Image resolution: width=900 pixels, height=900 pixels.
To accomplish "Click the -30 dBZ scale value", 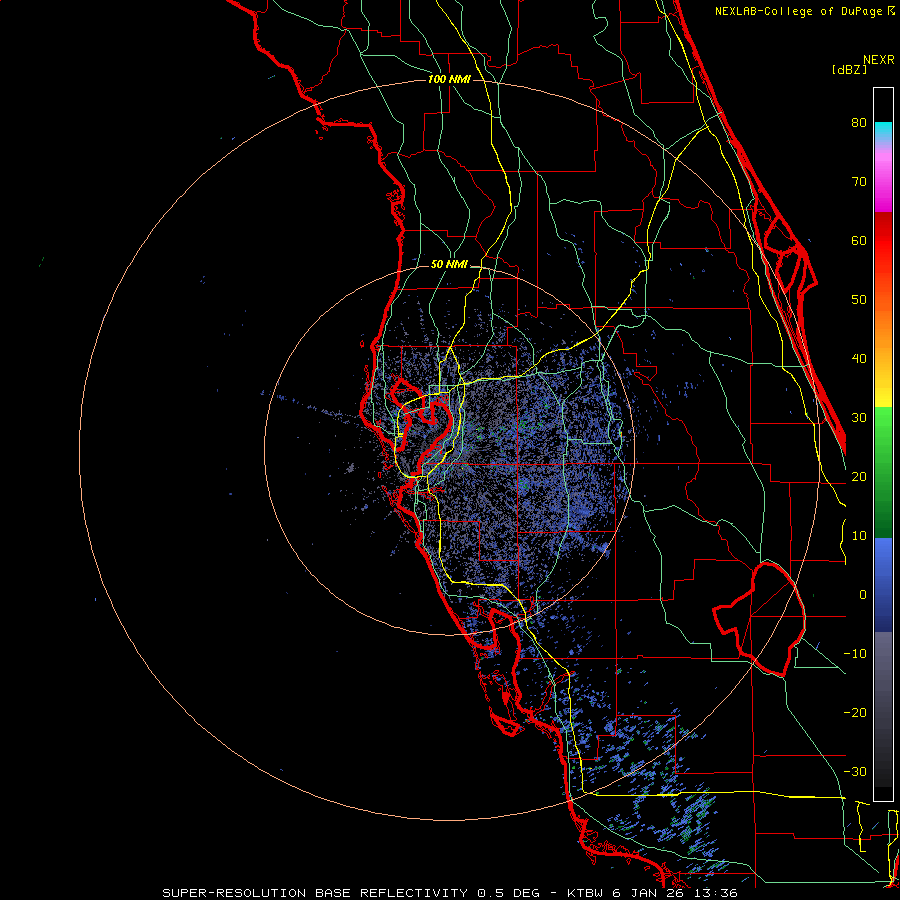I will [x=855, y=772].
